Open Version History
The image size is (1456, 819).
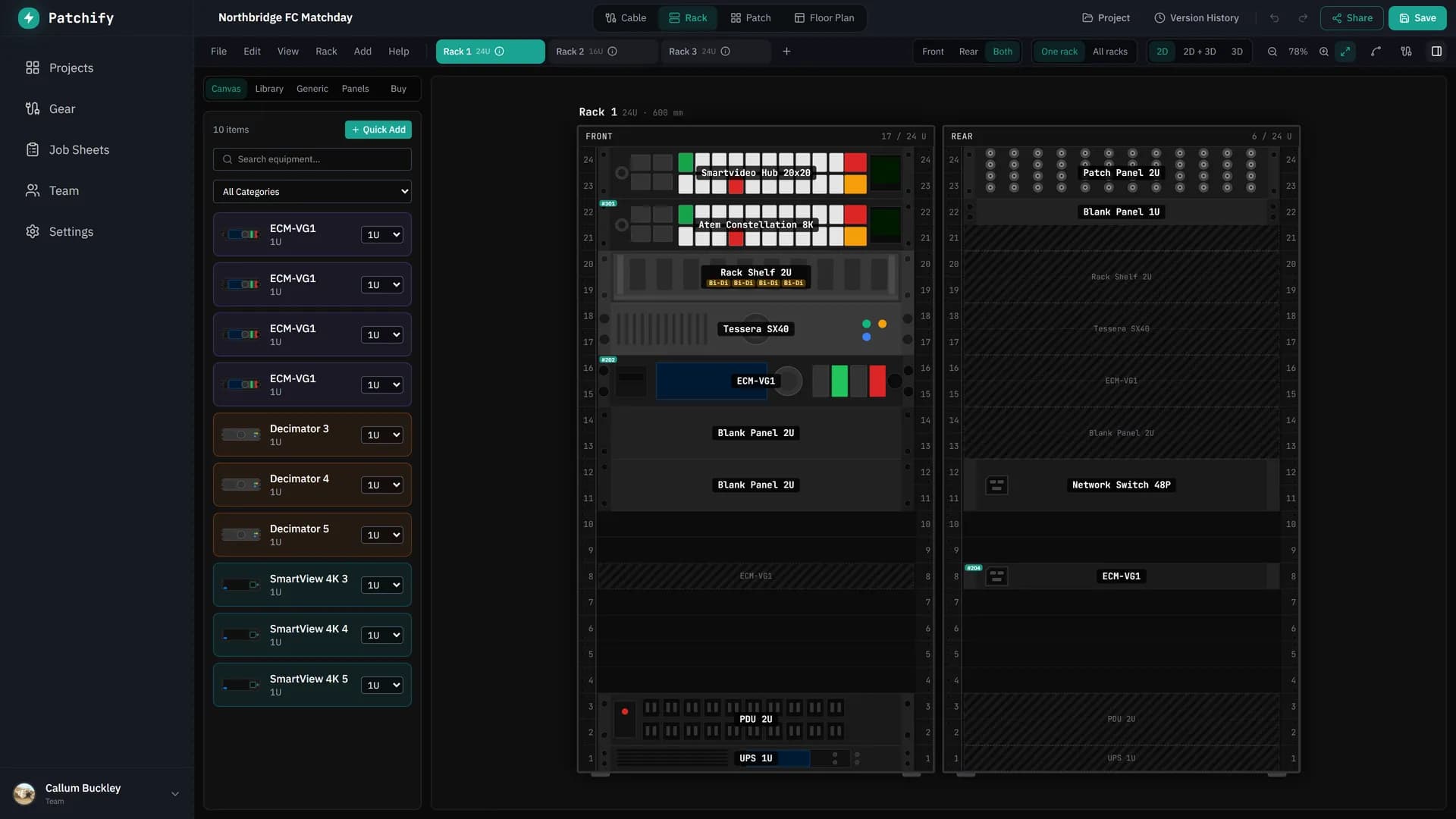(x=1196, y=18)
